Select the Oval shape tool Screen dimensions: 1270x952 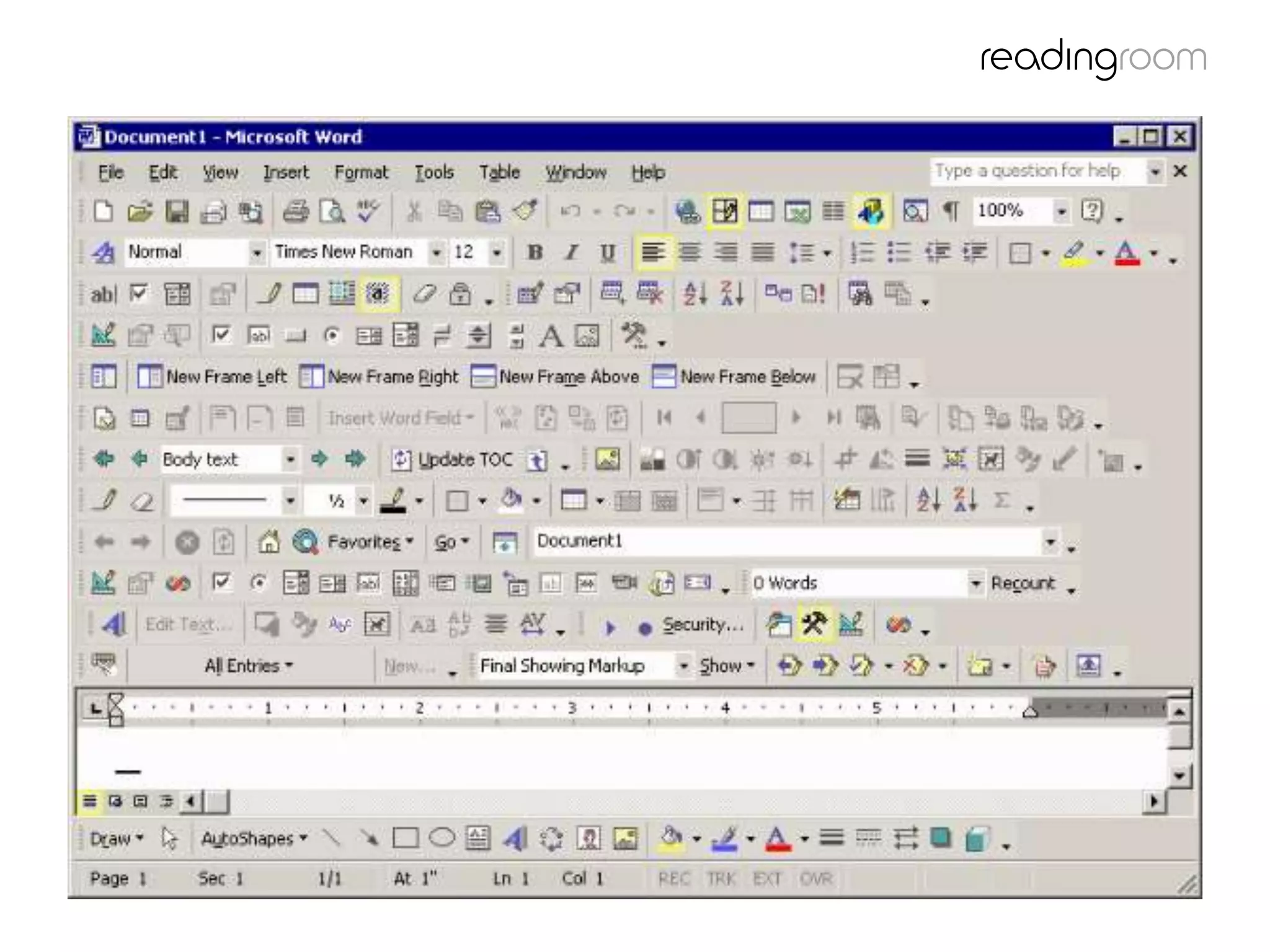[442, 839]
